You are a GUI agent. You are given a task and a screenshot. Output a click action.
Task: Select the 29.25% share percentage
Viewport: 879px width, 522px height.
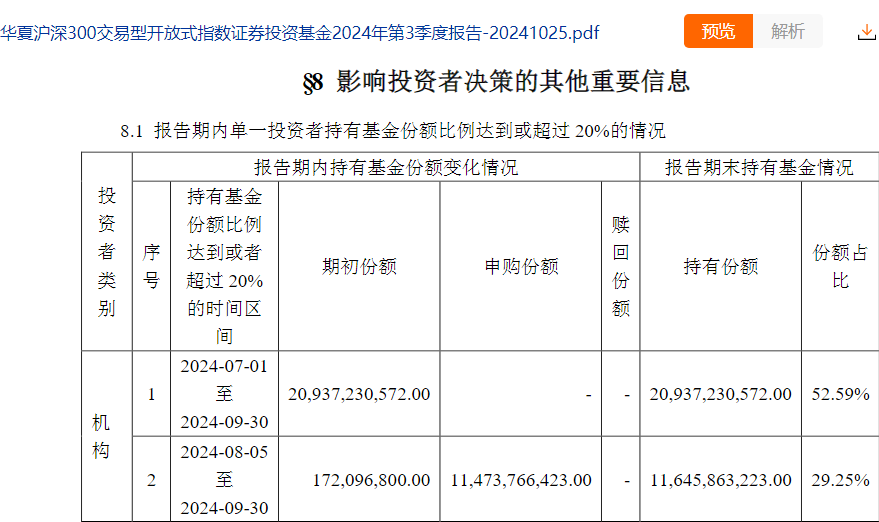click(840, 480)
